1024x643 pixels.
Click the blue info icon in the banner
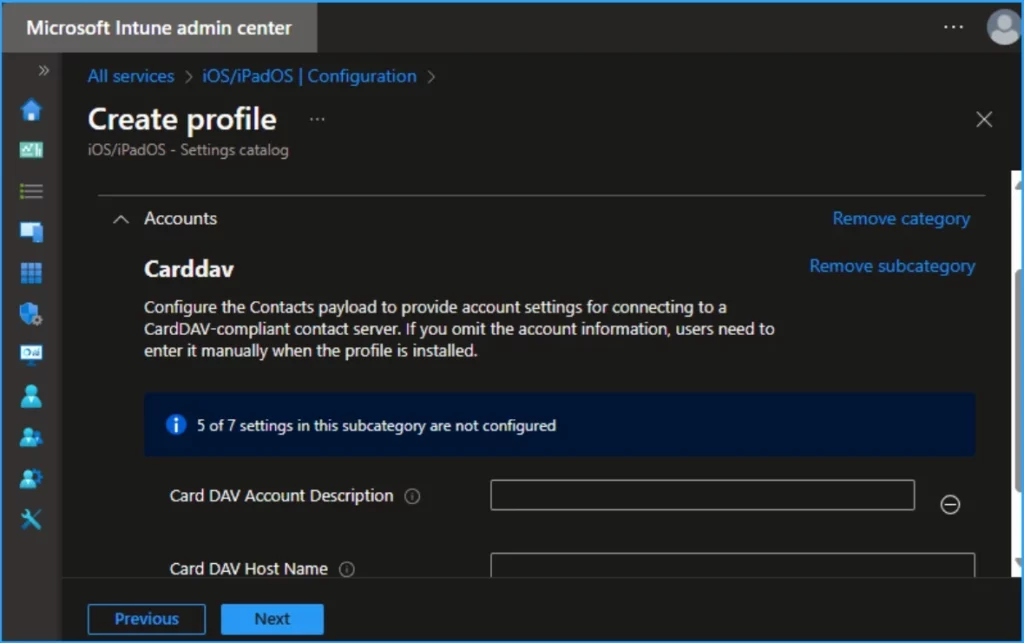click(176, 425)
